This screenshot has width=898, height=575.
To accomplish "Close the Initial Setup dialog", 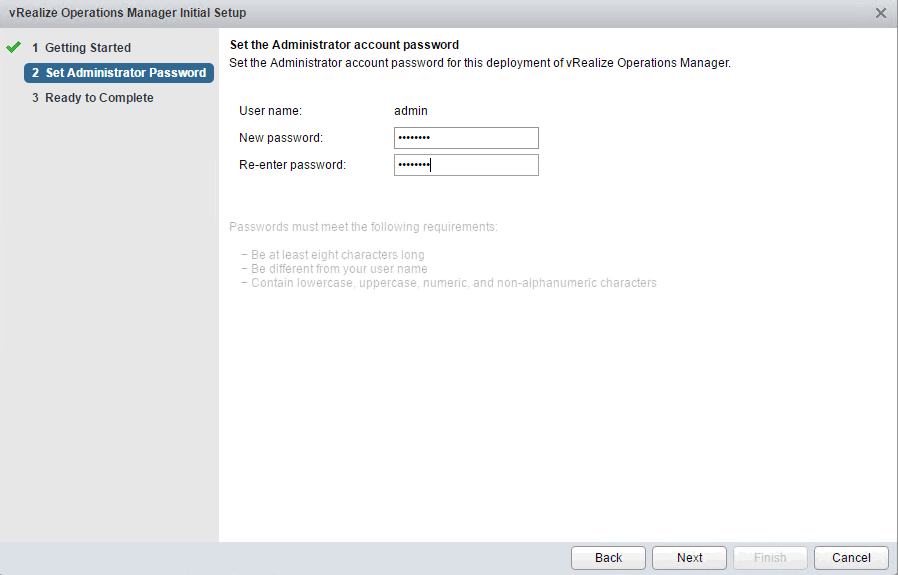I will point(881,13).
